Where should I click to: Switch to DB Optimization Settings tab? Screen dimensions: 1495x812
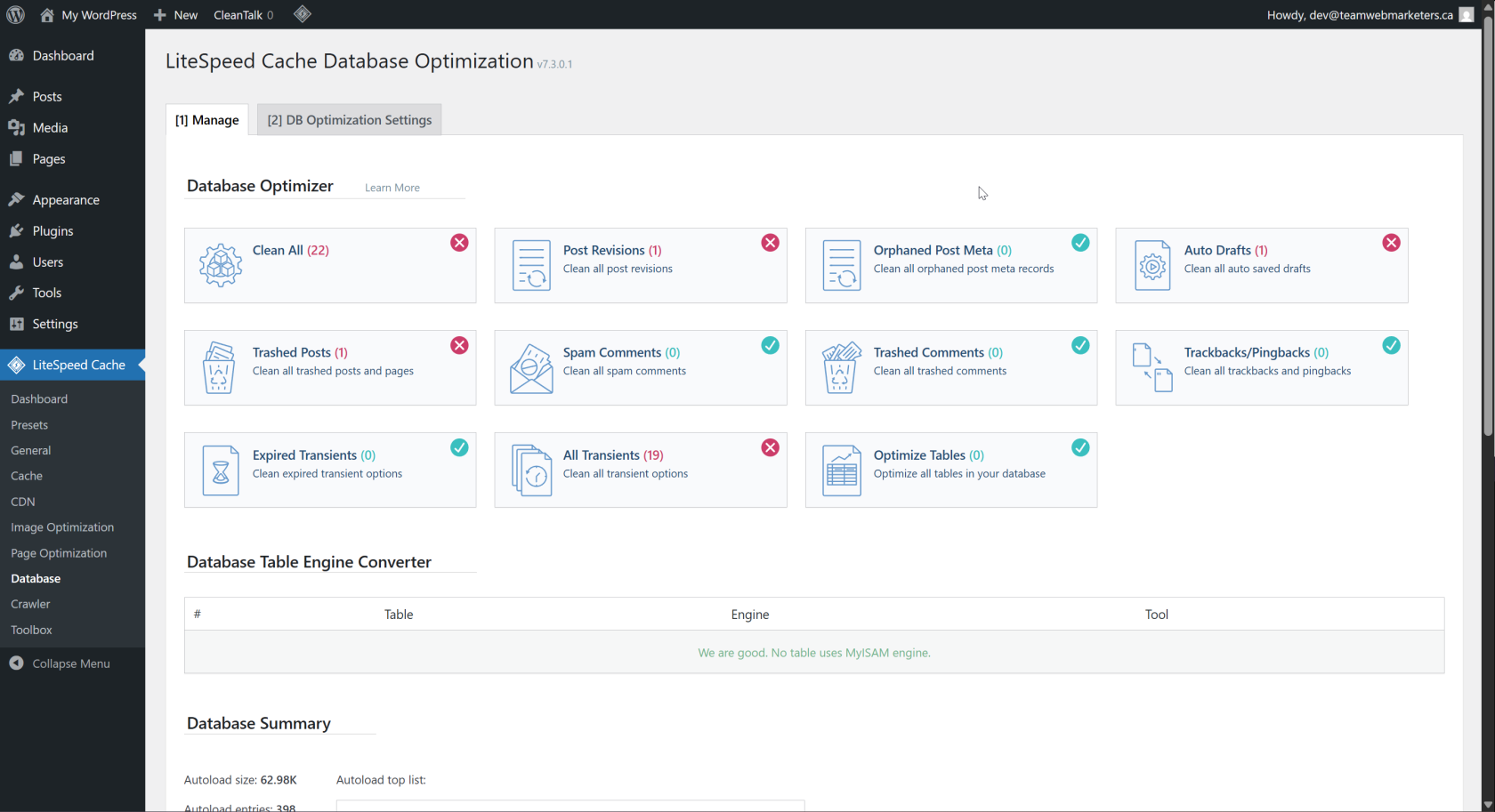pyautogui.click(x=349, y=120)
